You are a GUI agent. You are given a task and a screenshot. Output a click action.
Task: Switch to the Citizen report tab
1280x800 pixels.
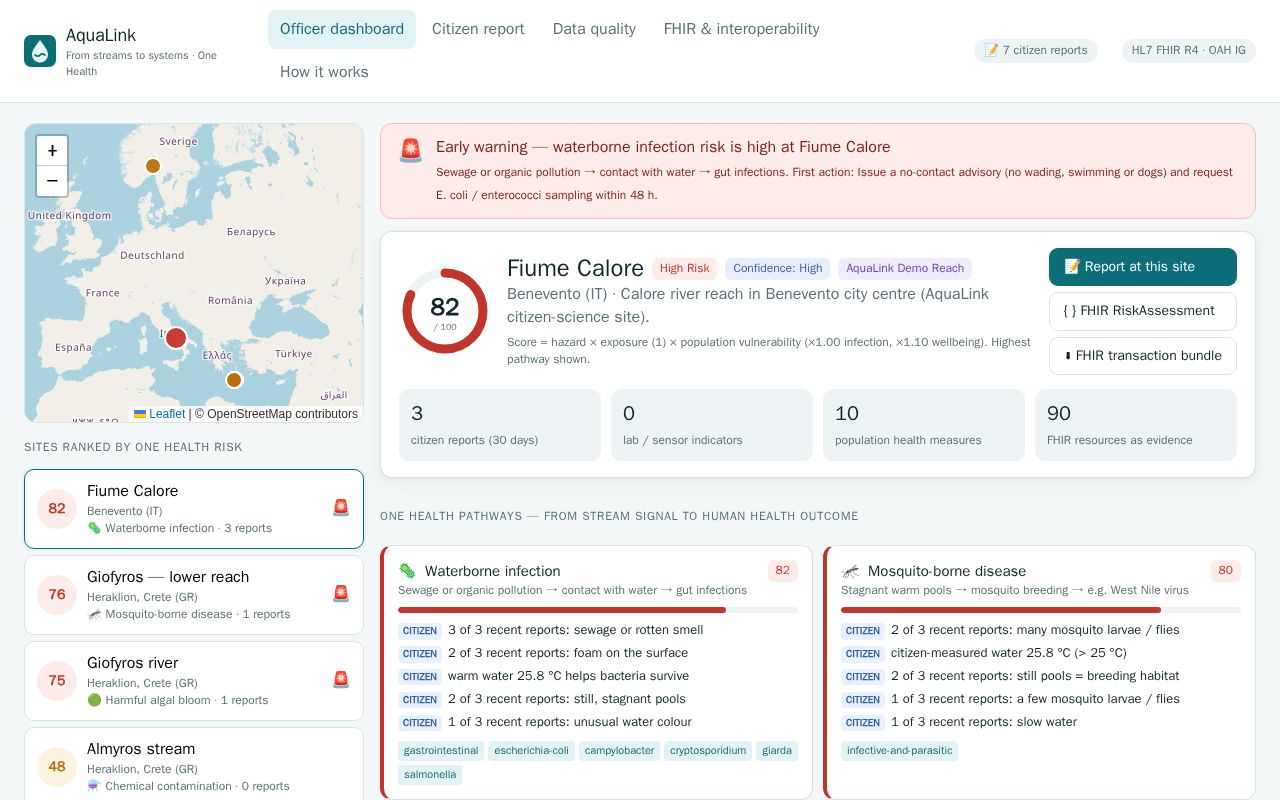[478, 29]
